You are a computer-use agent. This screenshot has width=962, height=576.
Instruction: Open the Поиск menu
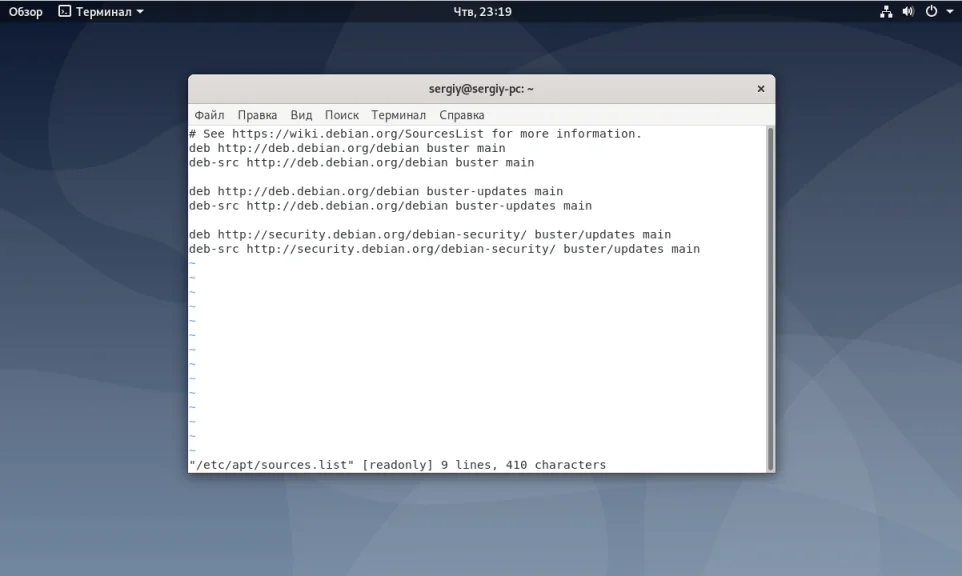tap(342, 115)
